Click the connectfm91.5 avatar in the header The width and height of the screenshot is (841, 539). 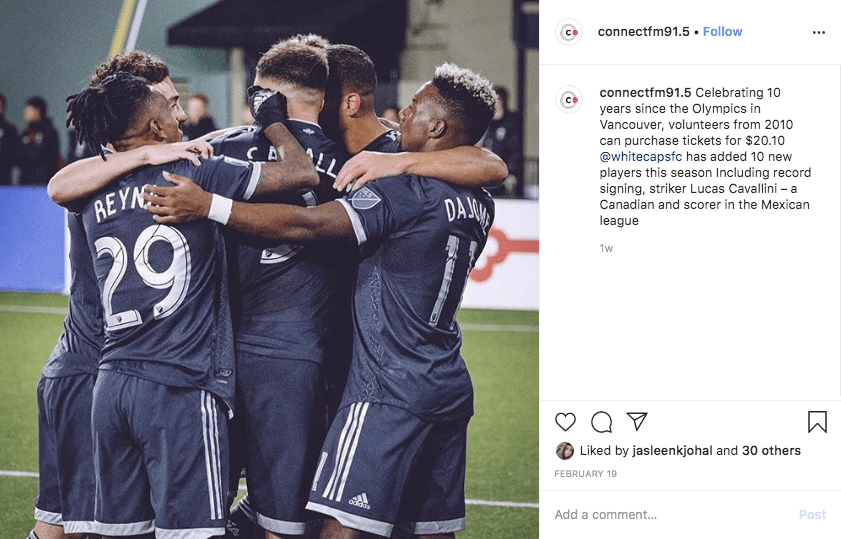click(569, 32)
